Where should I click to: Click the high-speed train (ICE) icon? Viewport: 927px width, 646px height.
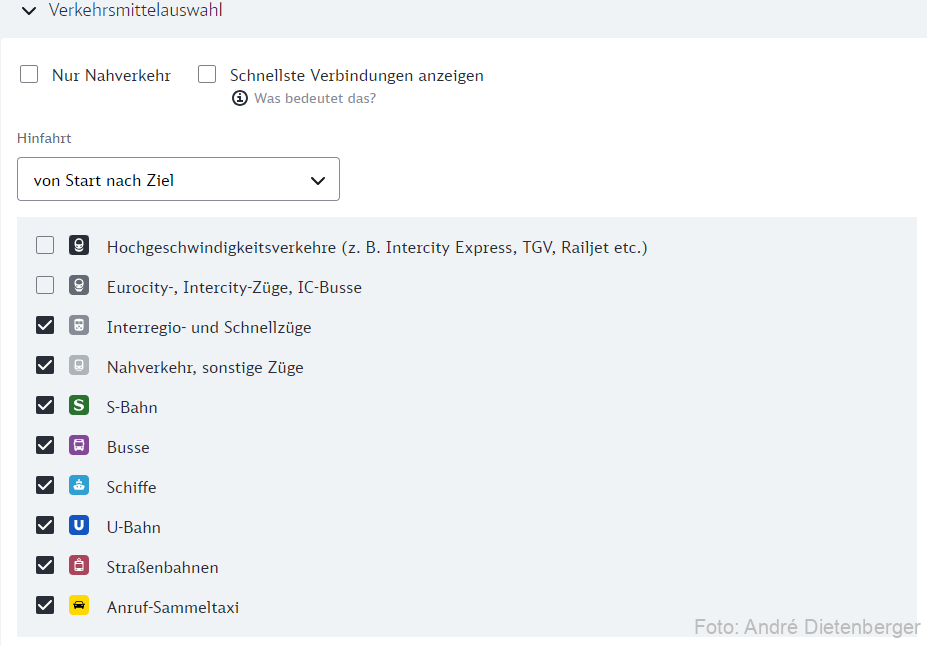point(79,245)
